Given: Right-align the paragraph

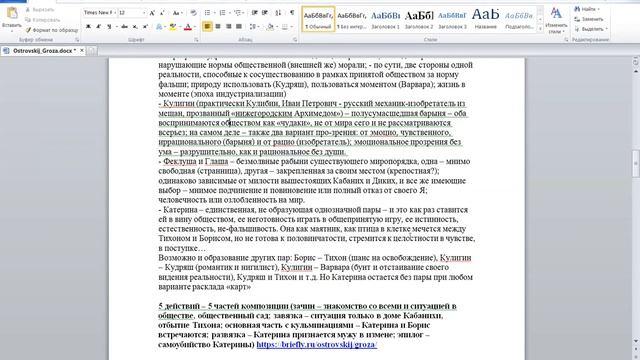Looking at the screenshot, I should [x=229, y=27].
